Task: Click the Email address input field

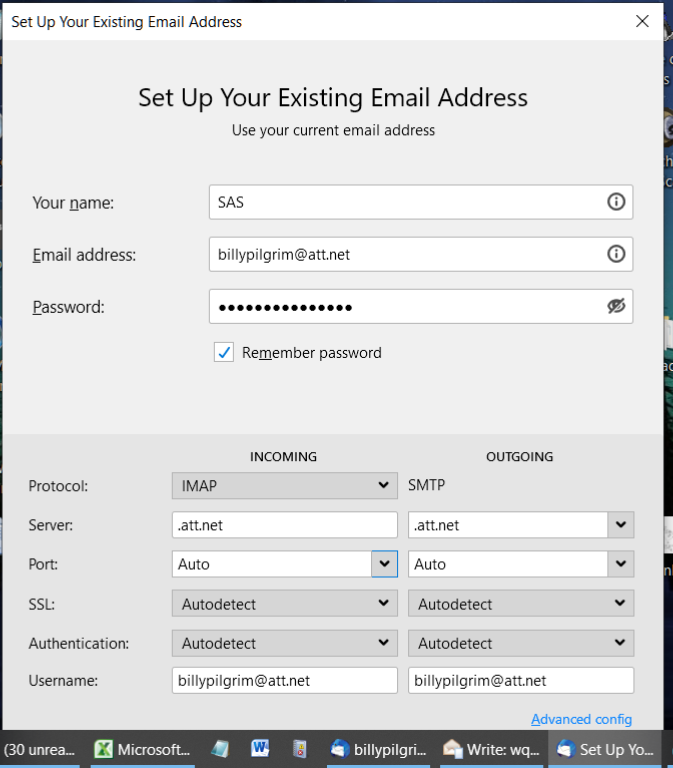Action: [405, 254]
